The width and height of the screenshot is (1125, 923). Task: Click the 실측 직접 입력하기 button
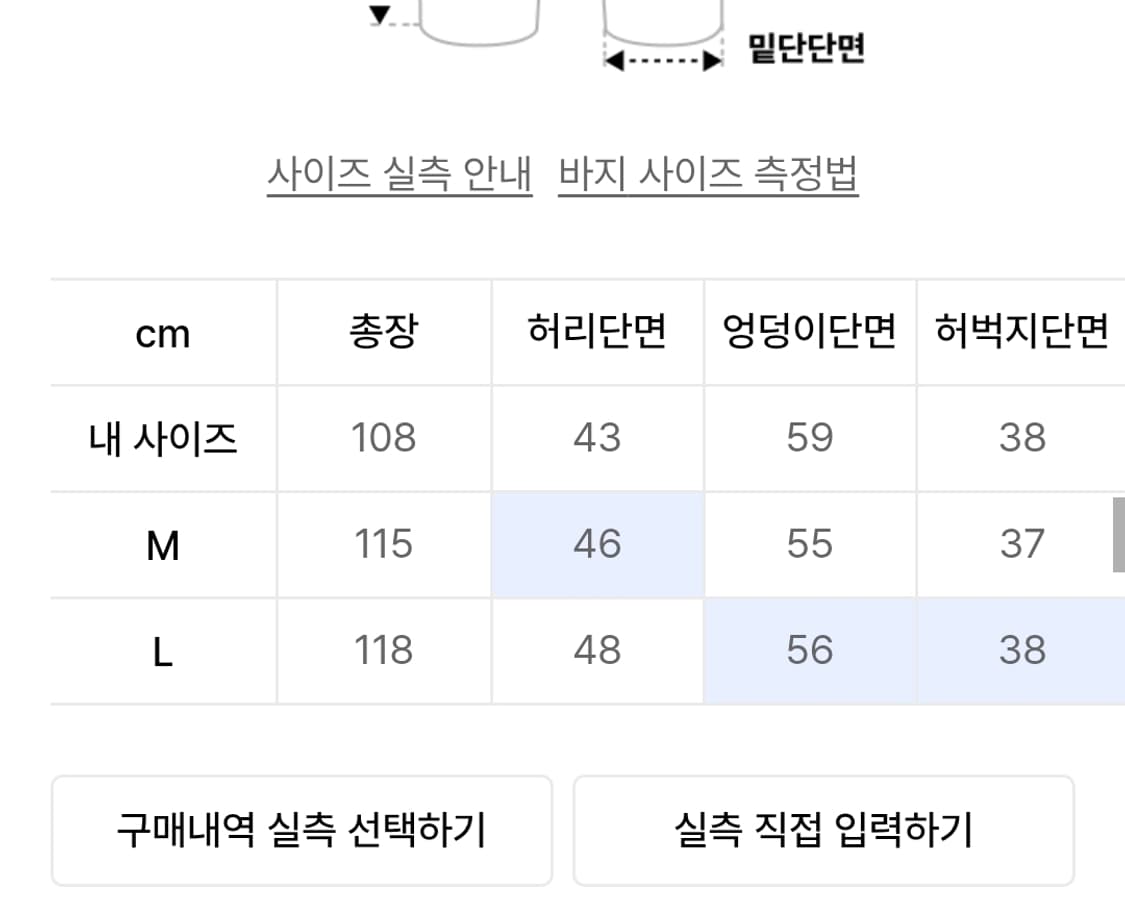click(x=823, y=830)
